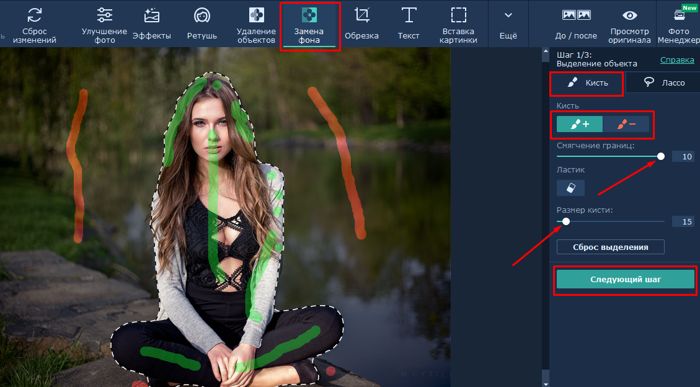Image resolution: width=700 pixels, height=387 pixels.
Task: Open the Удаление объектов tool
Action: (x=256, y=25)
